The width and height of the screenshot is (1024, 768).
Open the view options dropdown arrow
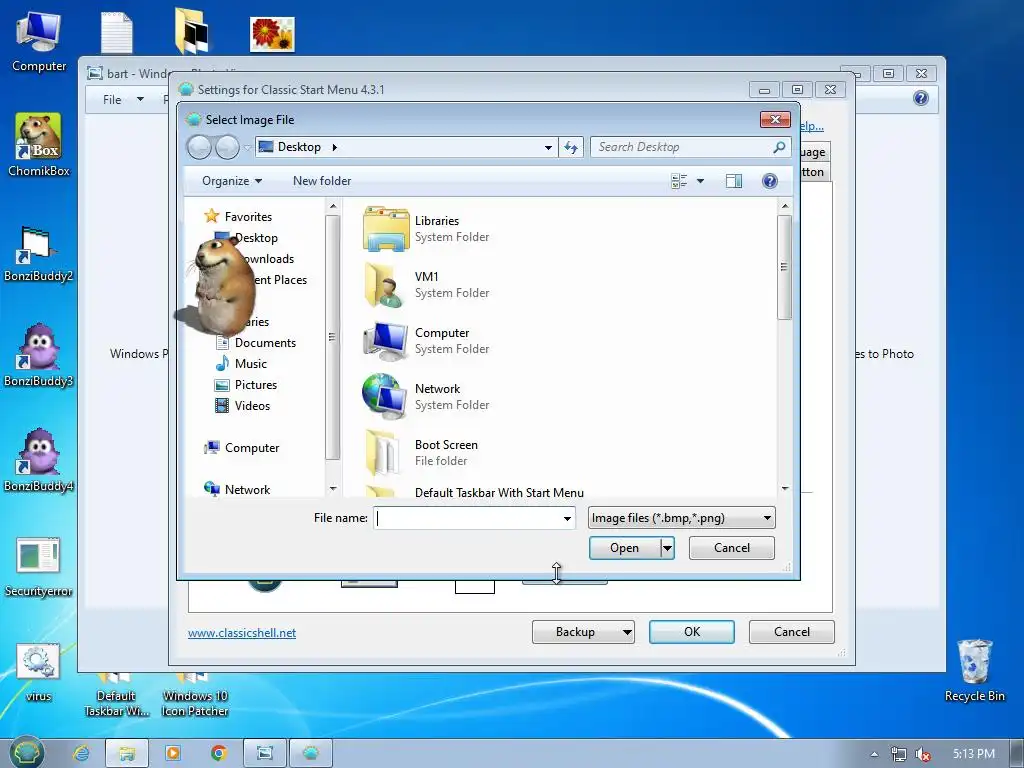click(x=700, y=181)
